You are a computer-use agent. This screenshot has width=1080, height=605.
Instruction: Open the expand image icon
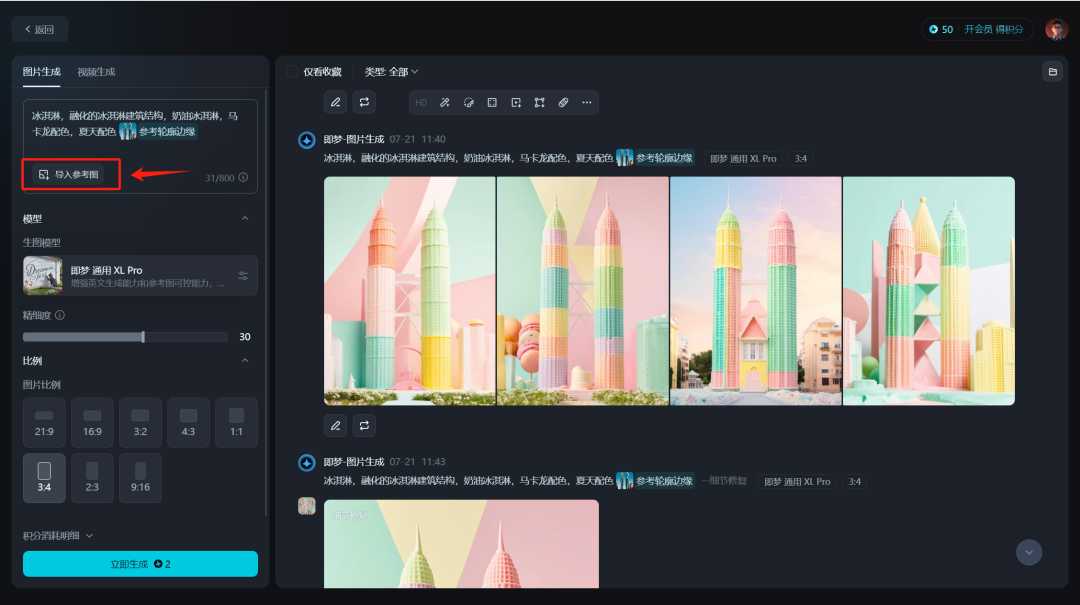tap(516, 102)
